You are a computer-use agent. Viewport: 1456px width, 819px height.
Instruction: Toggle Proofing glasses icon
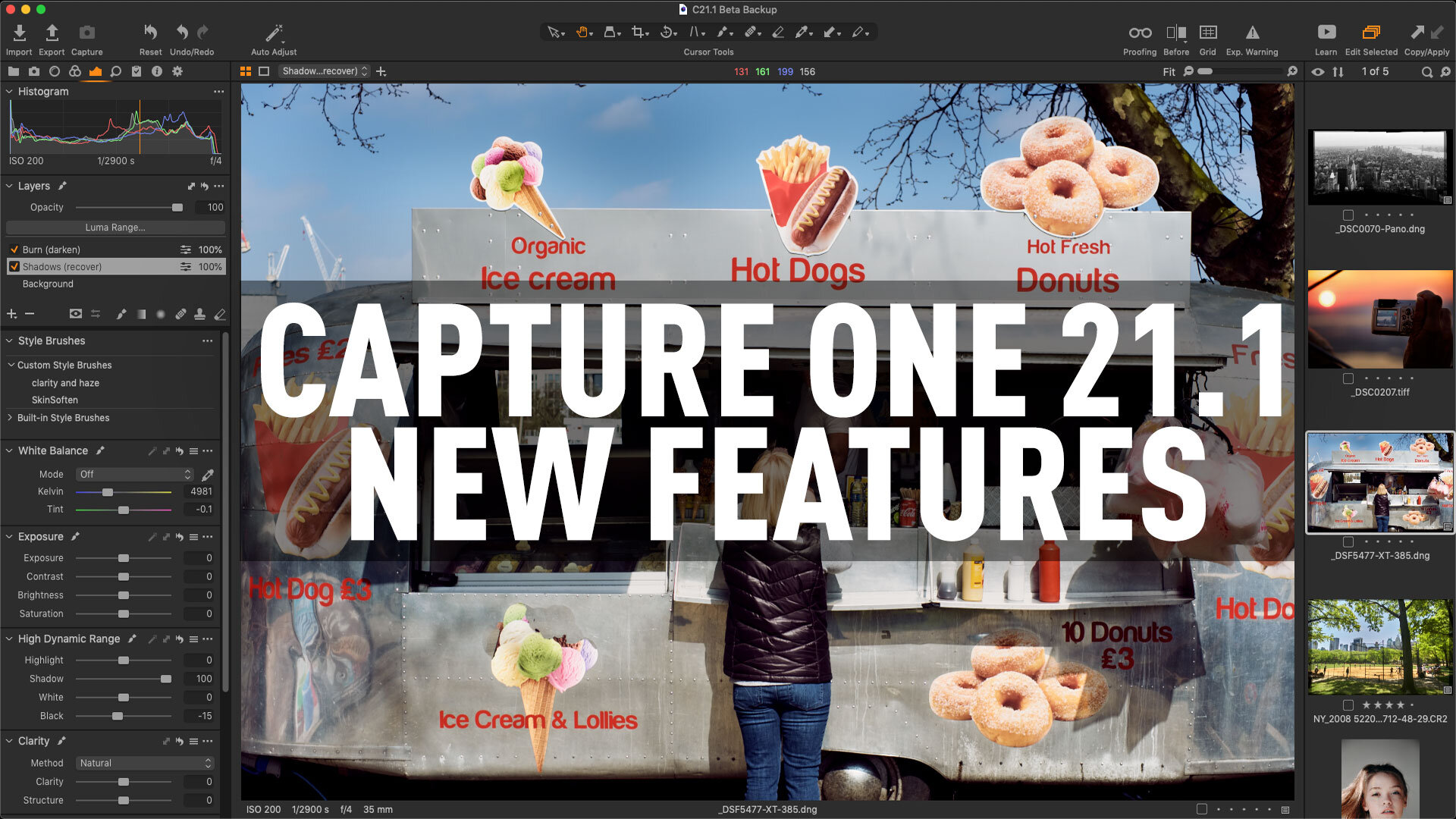(x=1140, y=33)
